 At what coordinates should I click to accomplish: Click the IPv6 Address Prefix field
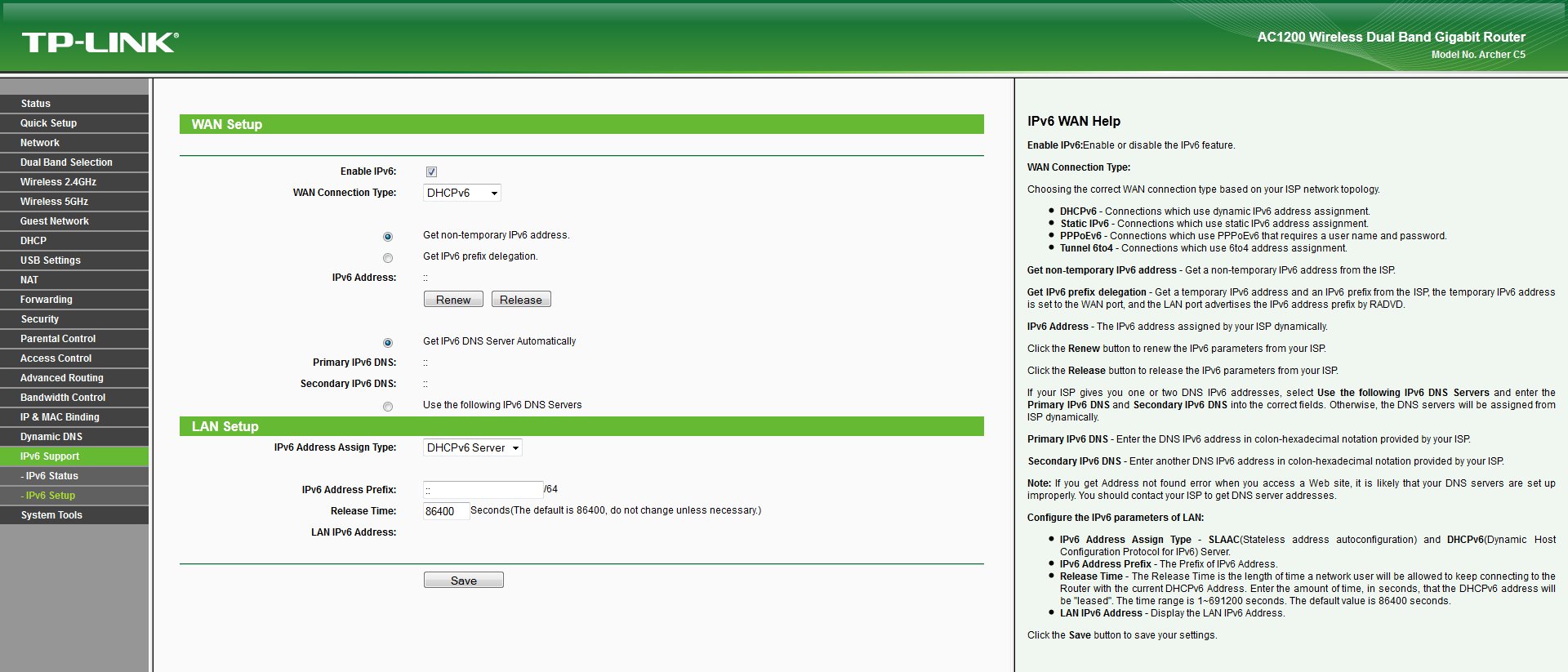pyautogui.click(x=483, y=490)
